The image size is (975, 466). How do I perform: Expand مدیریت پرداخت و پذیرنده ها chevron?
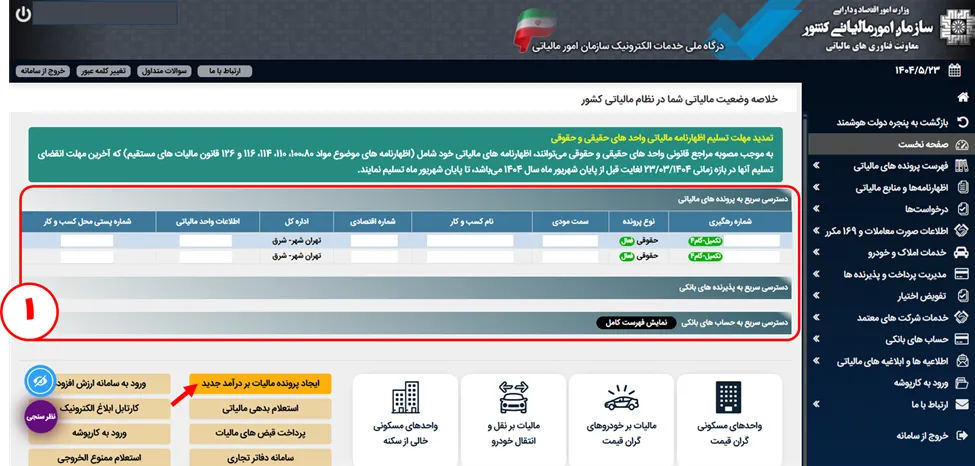(x=815, y=274)
